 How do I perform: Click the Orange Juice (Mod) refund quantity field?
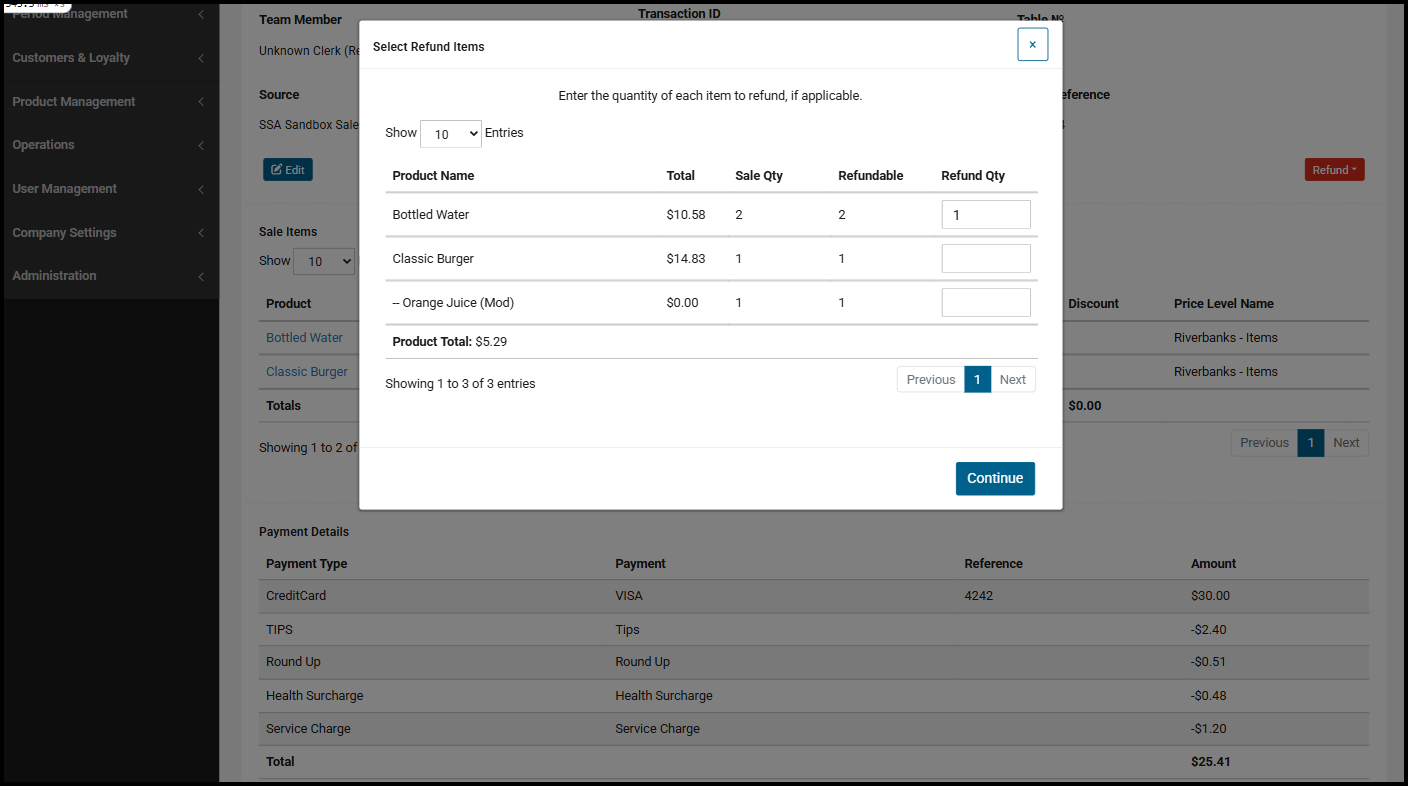point(985,303)
